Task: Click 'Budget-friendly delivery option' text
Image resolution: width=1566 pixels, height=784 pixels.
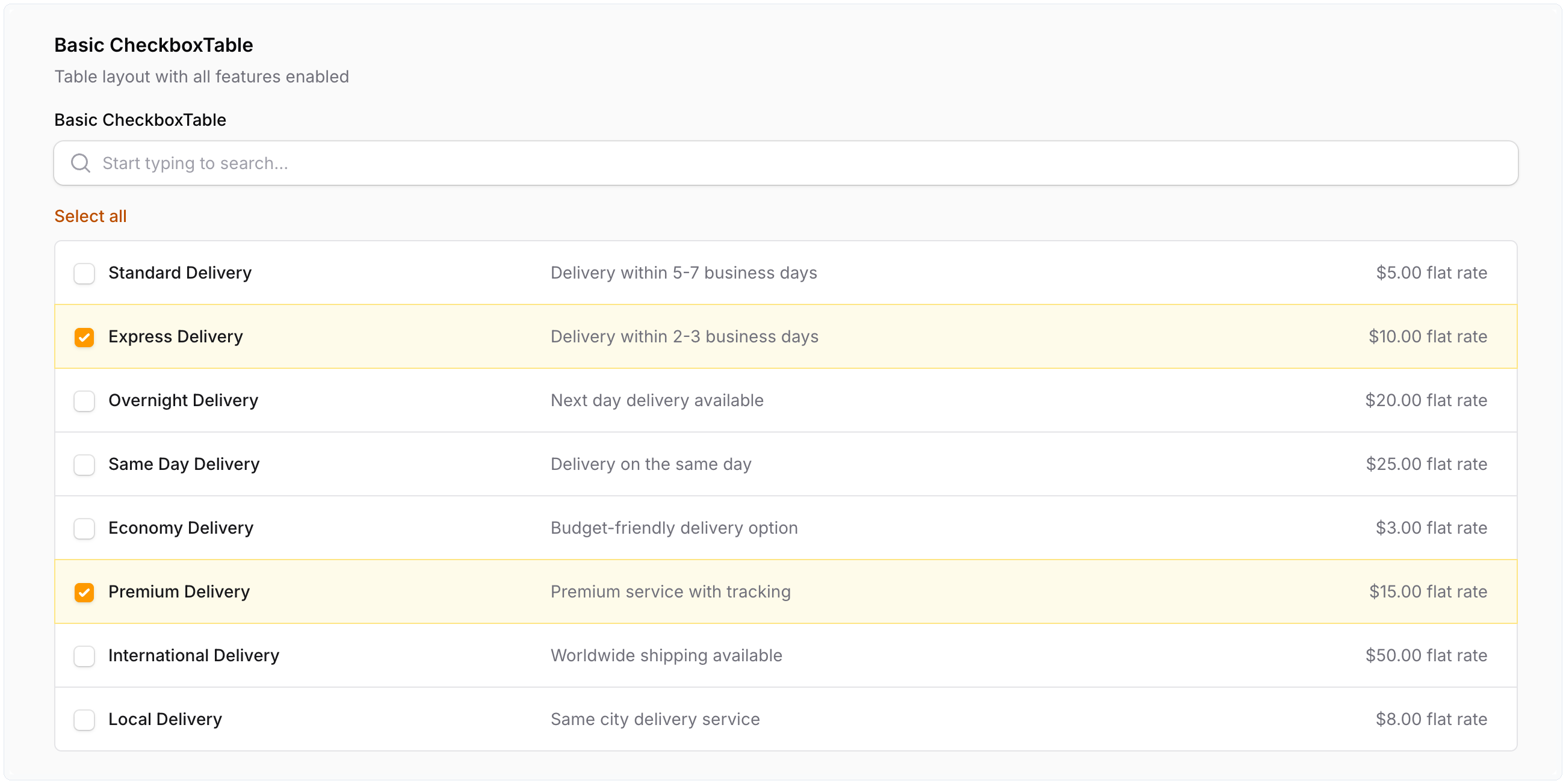Action: pyautogui.click(x=673, y=528)
